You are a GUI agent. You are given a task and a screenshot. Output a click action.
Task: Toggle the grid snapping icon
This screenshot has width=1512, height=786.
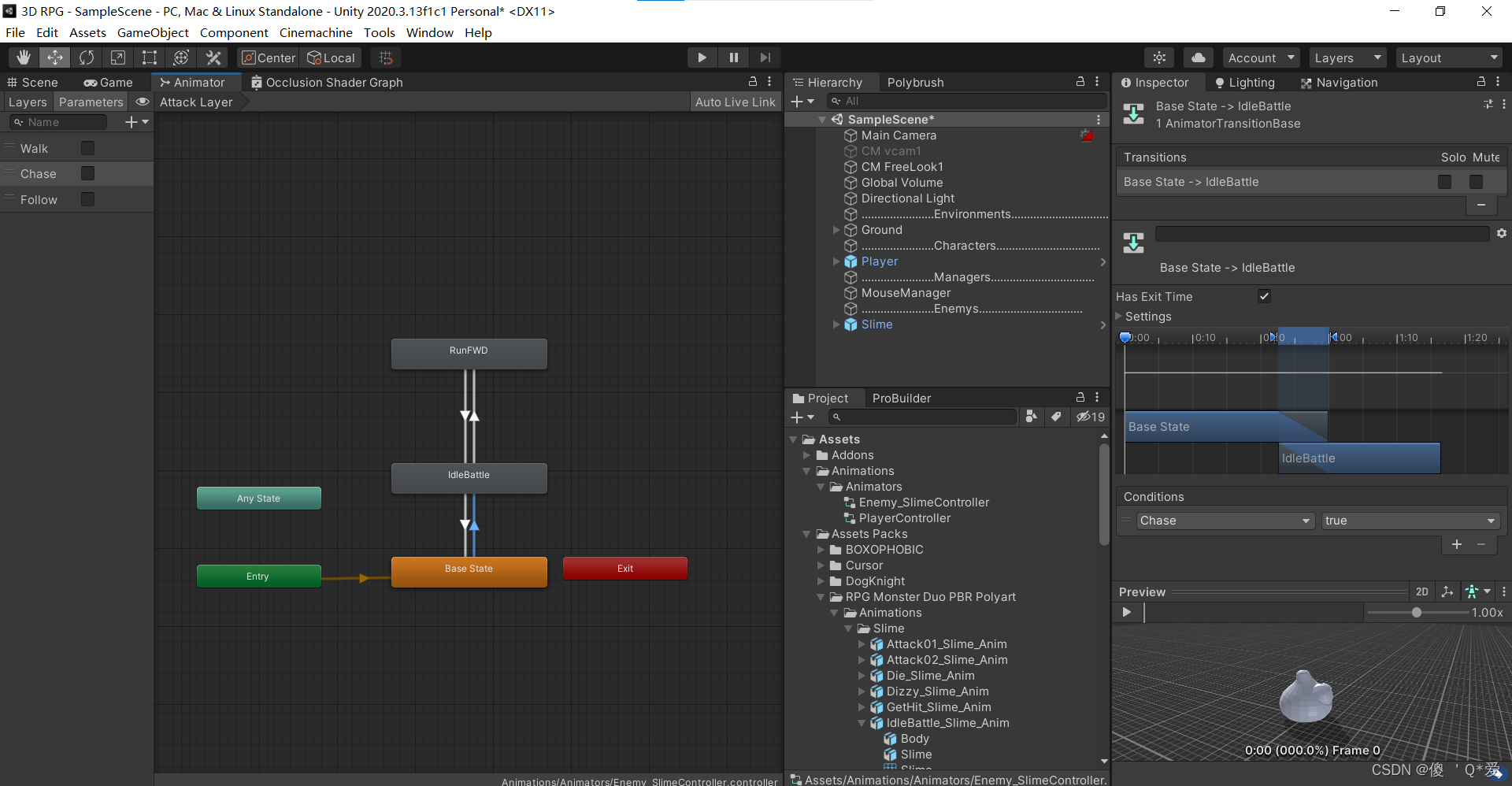point(385,57)
